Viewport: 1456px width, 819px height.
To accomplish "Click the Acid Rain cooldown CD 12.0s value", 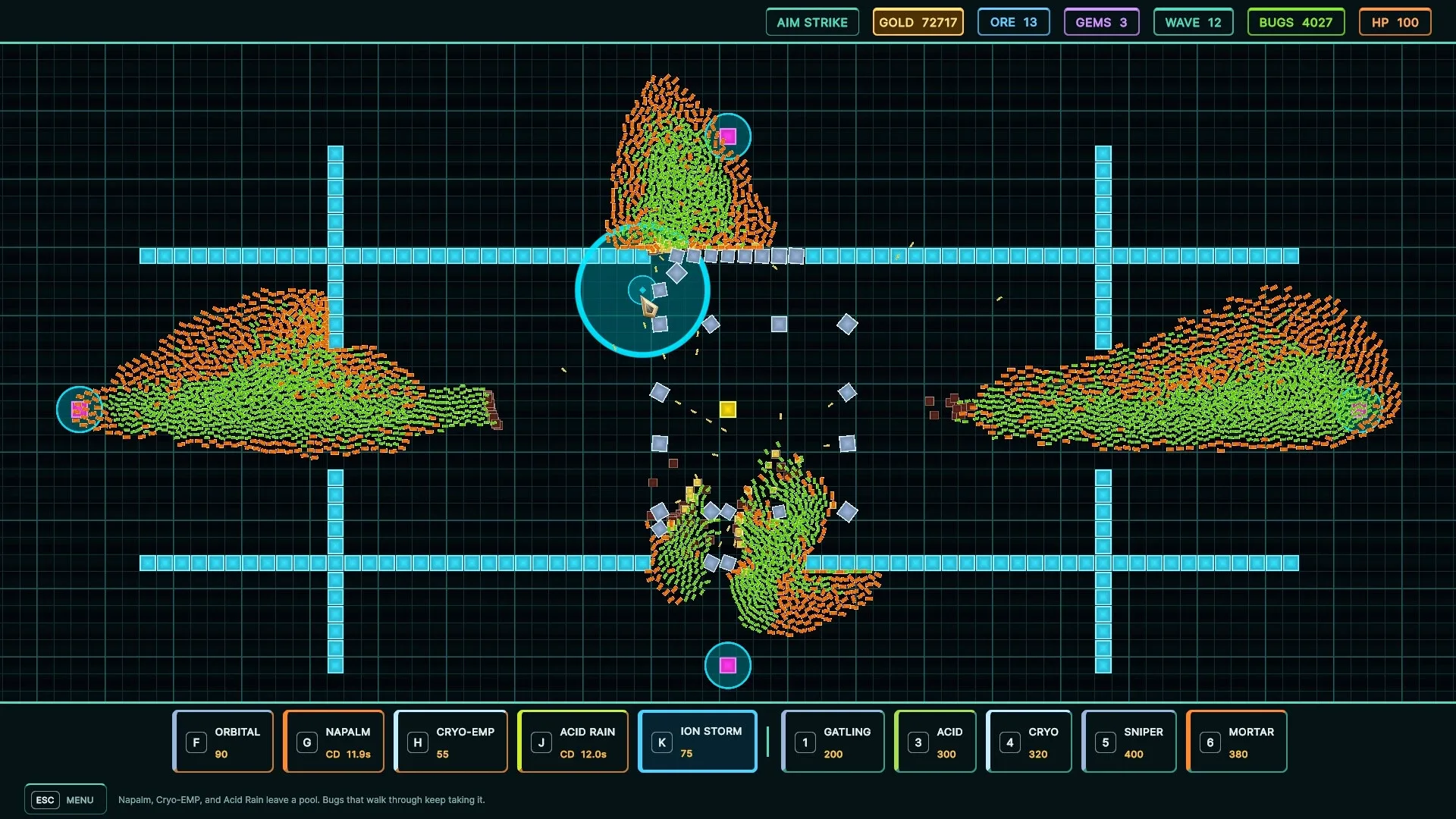I will [x=583, y=754].
